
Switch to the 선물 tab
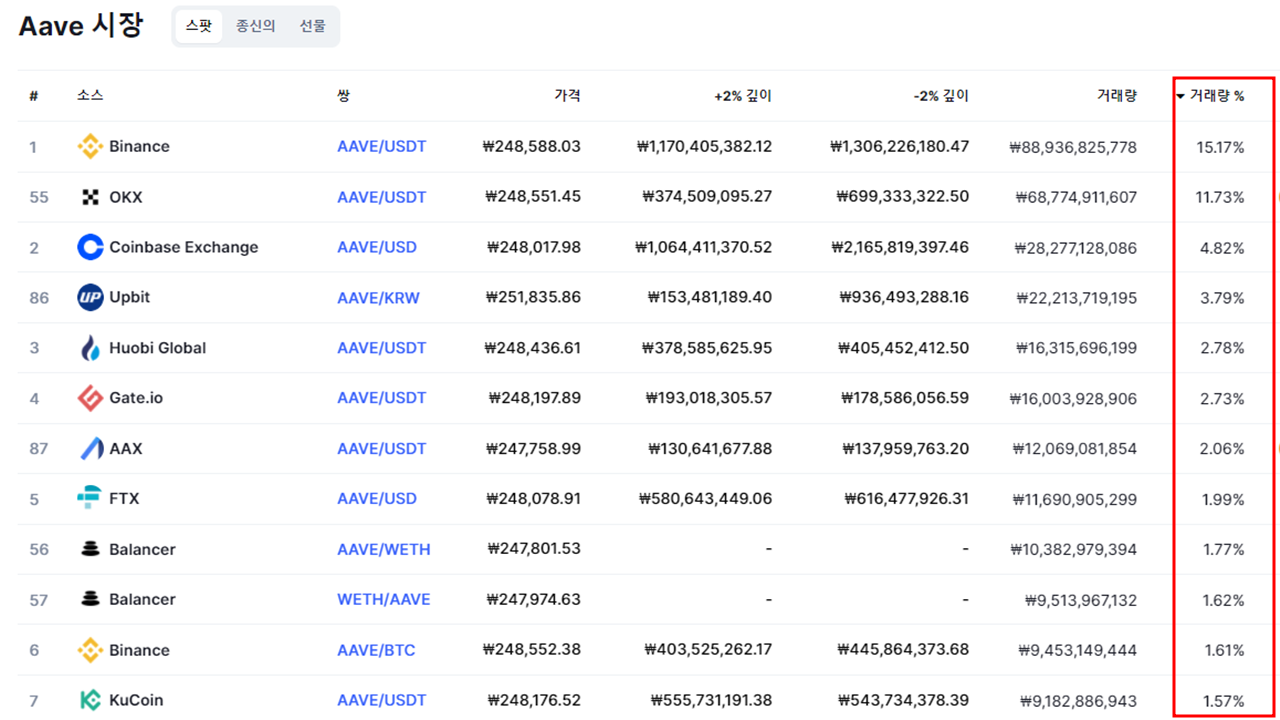pos(312,26)
